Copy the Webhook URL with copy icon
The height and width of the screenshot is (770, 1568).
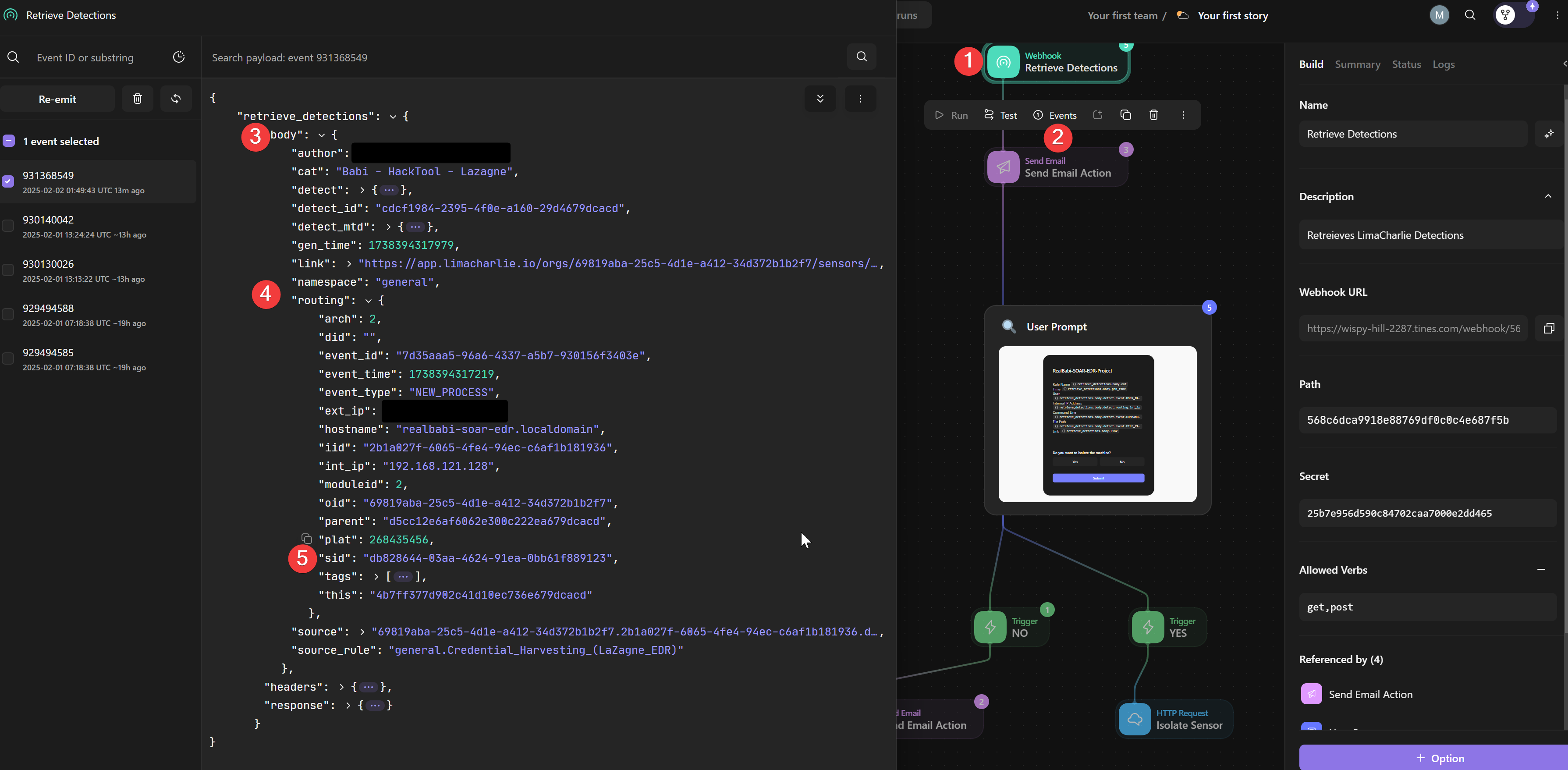[x=1549, y=329]
